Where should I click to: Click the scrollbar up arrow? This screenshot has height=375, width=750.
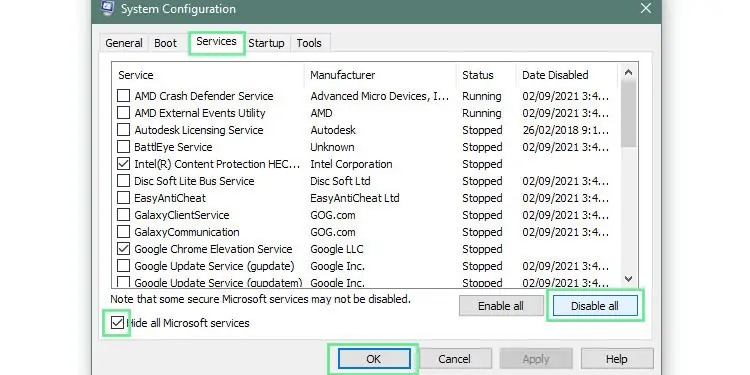point(629,73)
